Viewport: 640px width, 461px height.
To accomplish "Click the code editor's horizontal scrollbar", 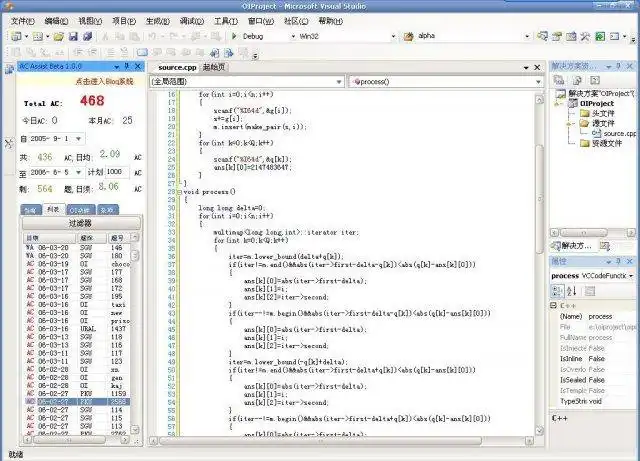I will pyautogui.click(x=341, y=441).
